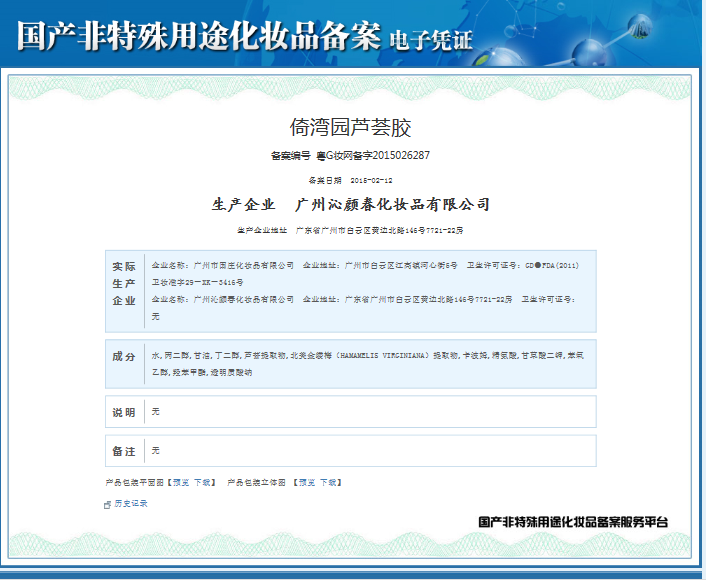Click the 备注 content box
The image size is (706, 580).
coord(370,450)
